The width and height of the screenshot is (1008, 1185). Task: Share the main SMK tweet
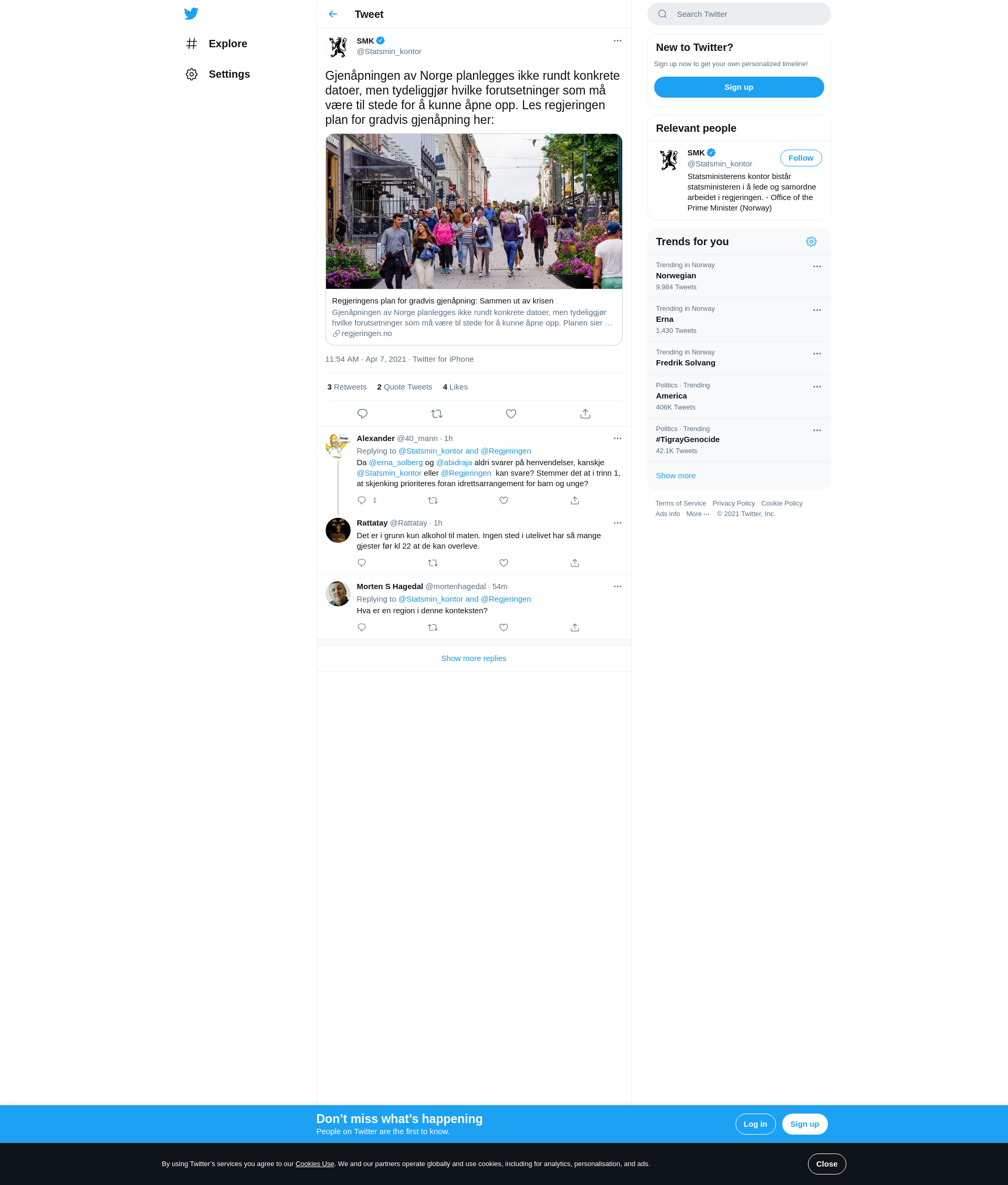coord(585,414)
